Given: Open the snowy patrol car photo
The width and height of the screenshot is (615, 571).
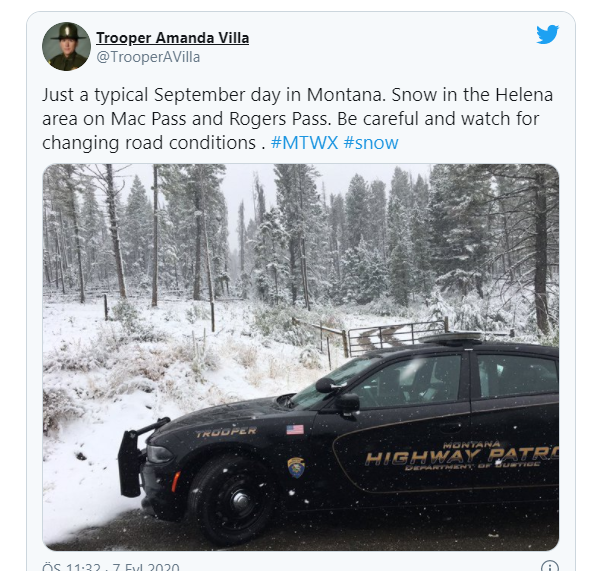Looking at the screenshot, I should click(x=301, y=357).
